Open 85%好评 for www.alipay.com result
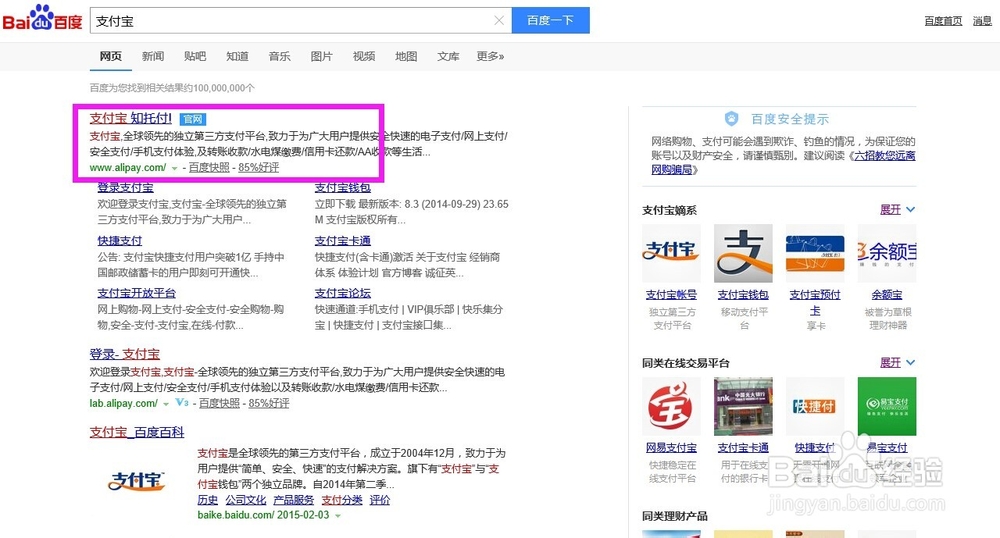Screen dimensions: 1000x538 point(258,168)
